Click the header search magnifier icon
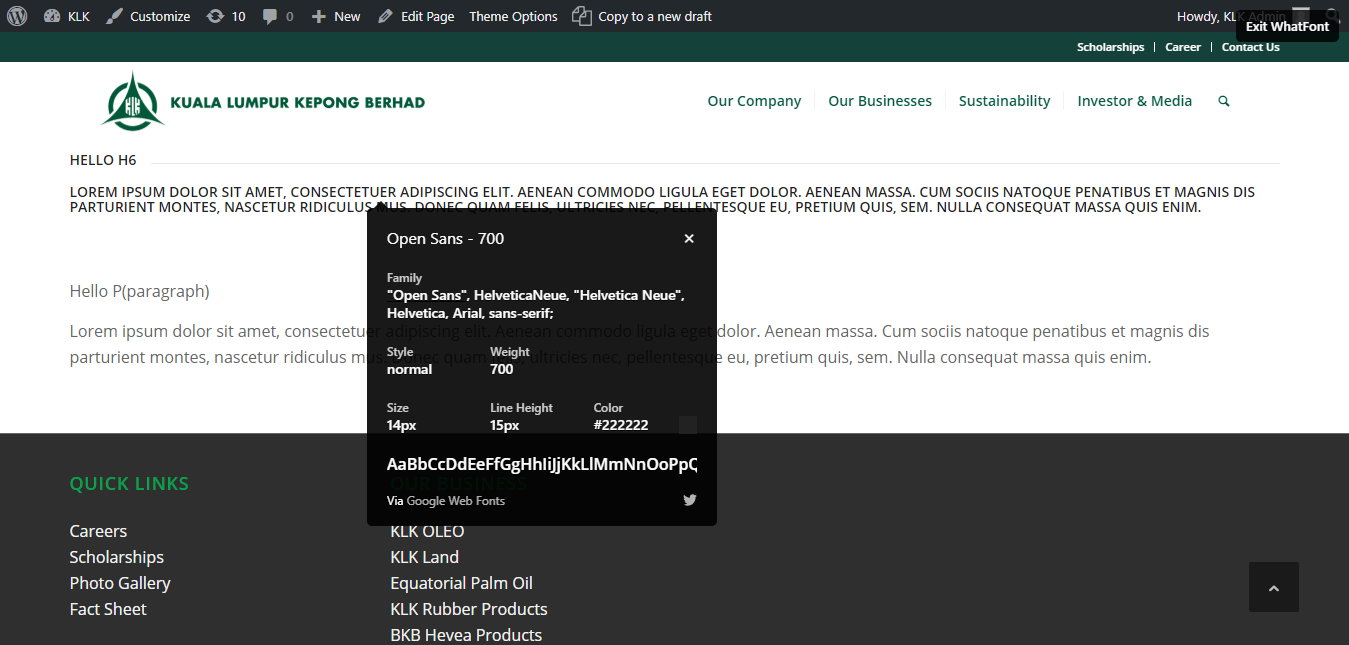Viewport: 1349px width, 645px height. [x=1224, y=101]
